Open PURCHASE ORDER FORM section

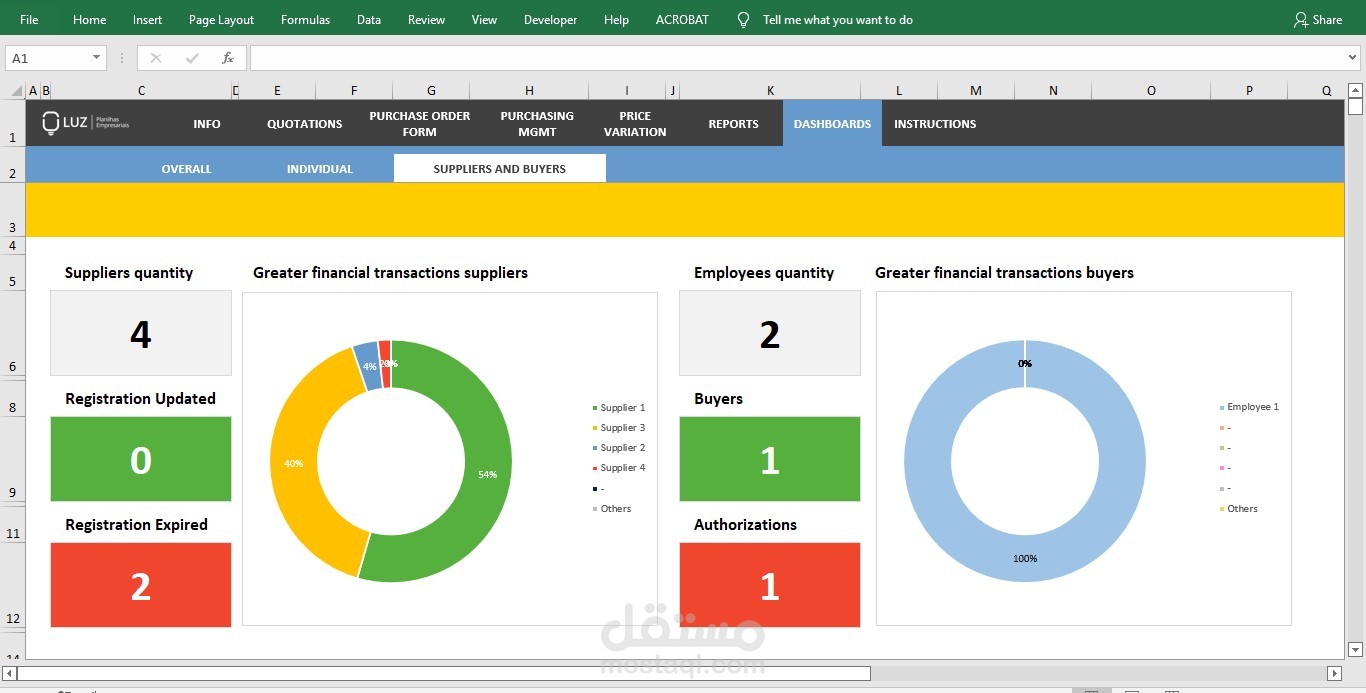coord(419,124)
